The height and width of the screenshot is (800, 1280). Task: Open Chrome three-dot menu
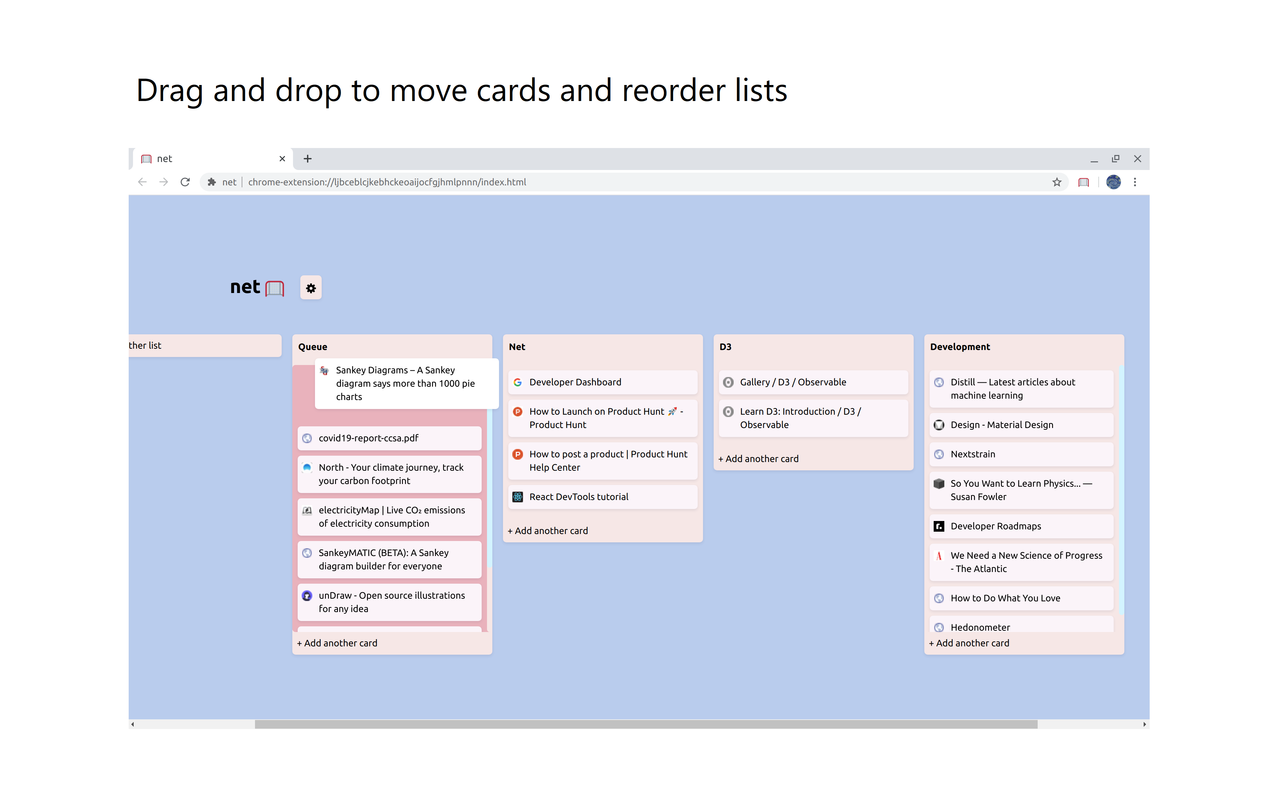click(x=1135, y=182)
